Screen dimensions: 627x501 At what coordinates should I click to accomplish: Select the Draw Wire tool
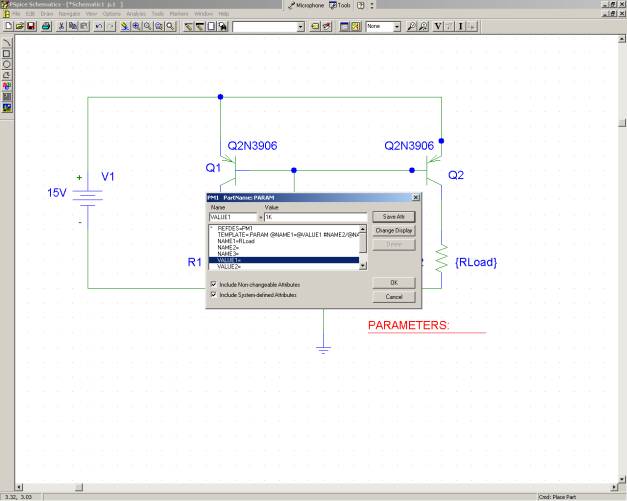coord(189,25)
